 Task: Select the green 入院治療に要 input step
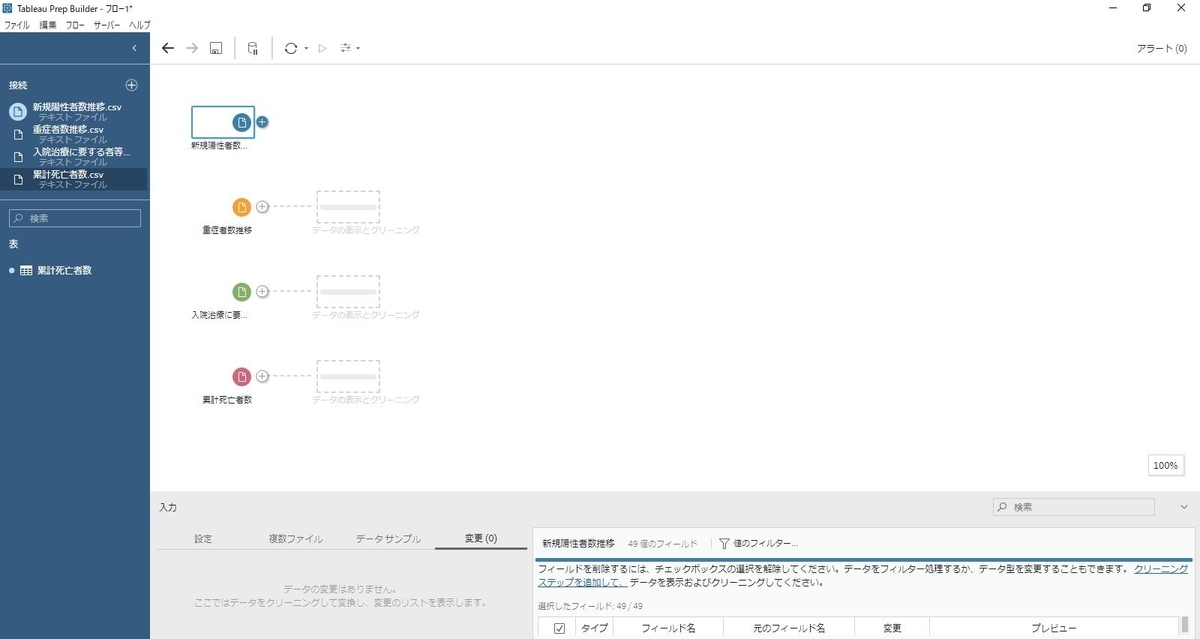pyautogui.click(x=242, y=292)
